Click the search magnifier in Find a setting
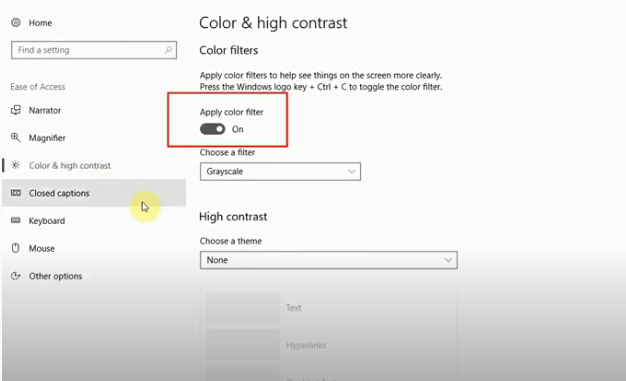 pos(168,50)
